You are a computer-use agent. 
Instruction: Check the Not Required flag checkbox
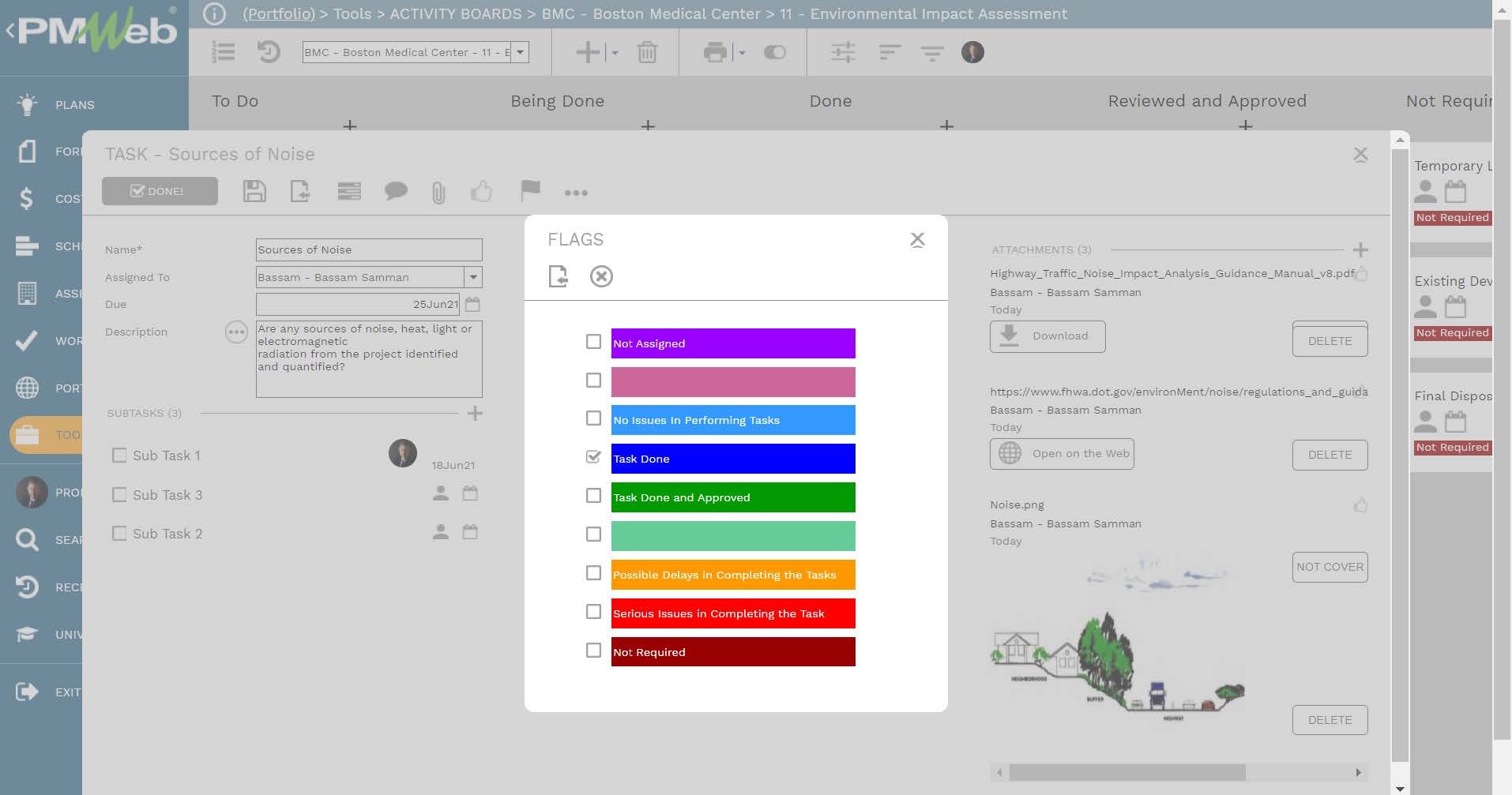[593, 651]
